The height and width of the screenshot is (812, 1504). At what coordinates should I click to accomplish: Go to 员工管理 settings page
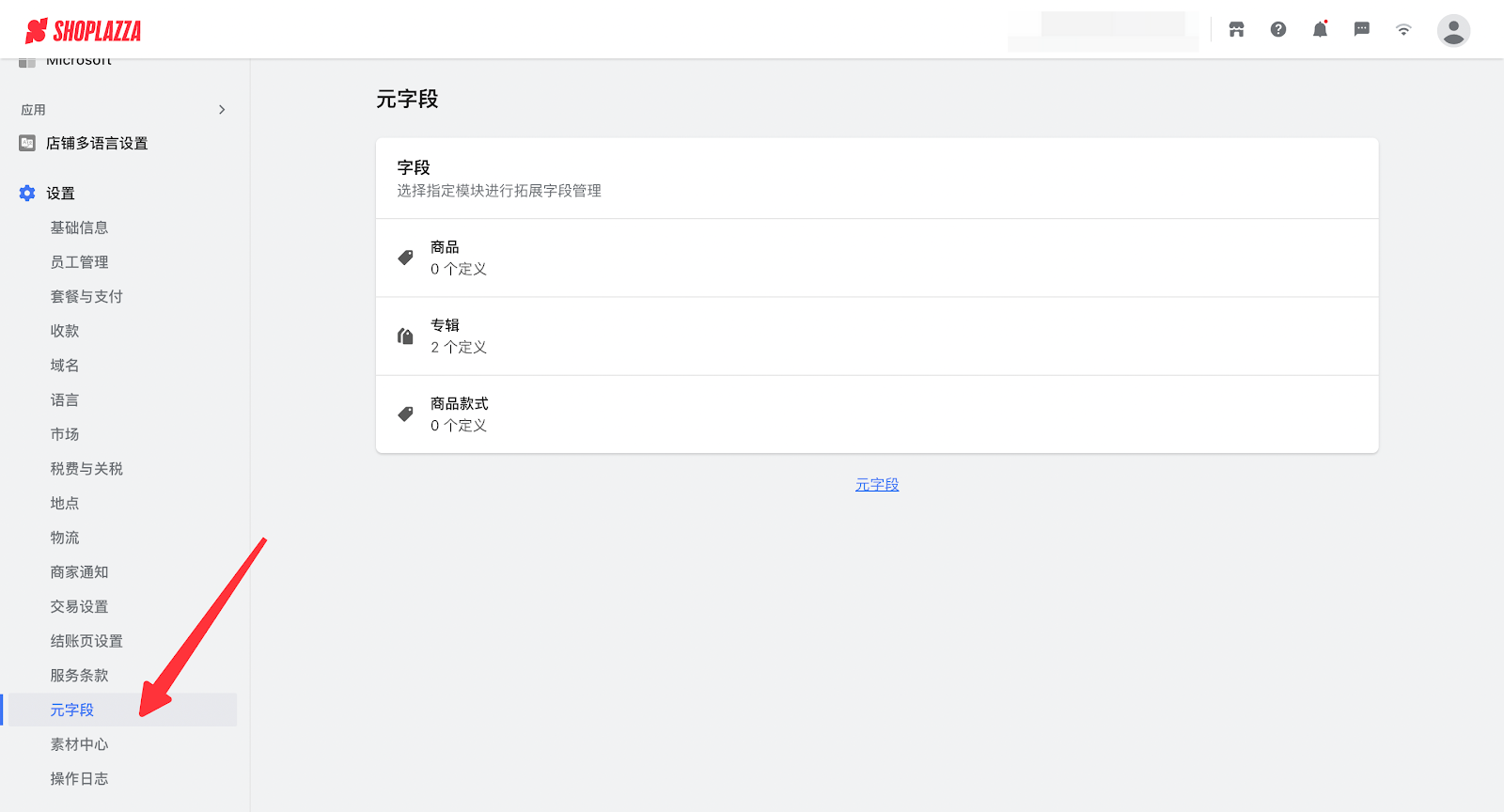[x=79, y=262]
